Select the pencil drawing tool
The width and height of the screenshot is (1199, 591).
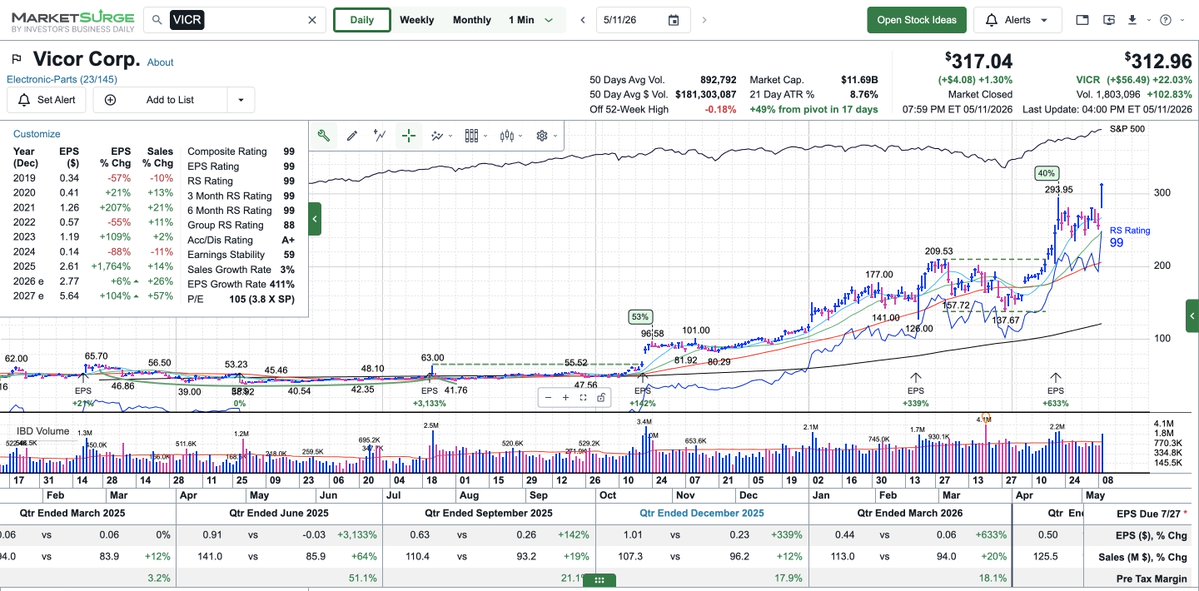pyautogui.click(x=352, y=136)
